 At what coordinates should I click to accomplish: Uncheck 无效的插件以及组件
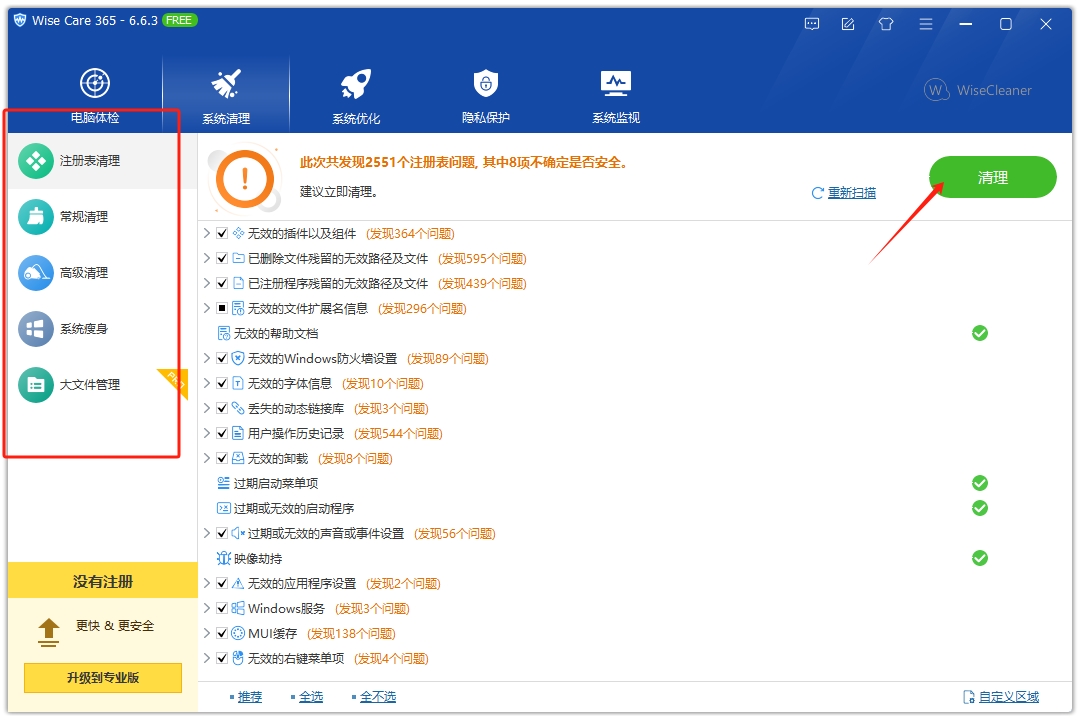[x=222, y=233]
